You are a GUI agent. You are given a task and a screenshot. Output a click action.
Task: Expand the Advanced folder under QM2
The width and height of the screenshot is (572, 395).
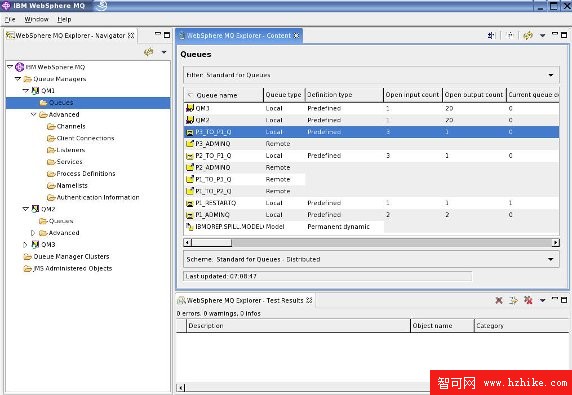33,233
